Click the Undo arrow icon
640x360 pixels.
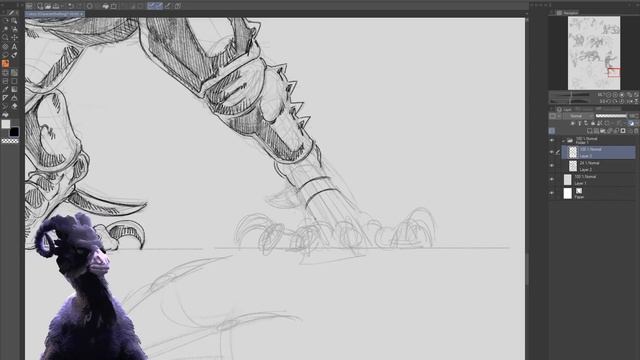tap(70, 6)
